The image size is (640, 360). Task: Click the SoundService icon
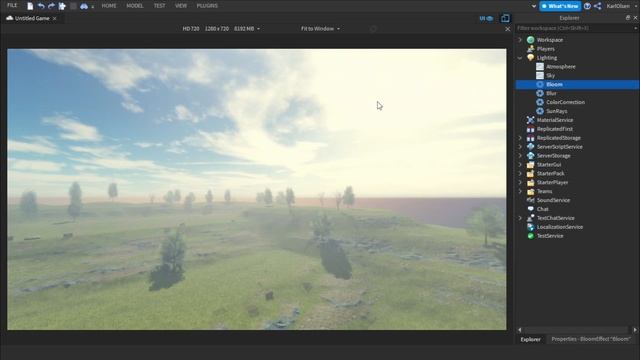pyautogui.click(x=531, y=200)
